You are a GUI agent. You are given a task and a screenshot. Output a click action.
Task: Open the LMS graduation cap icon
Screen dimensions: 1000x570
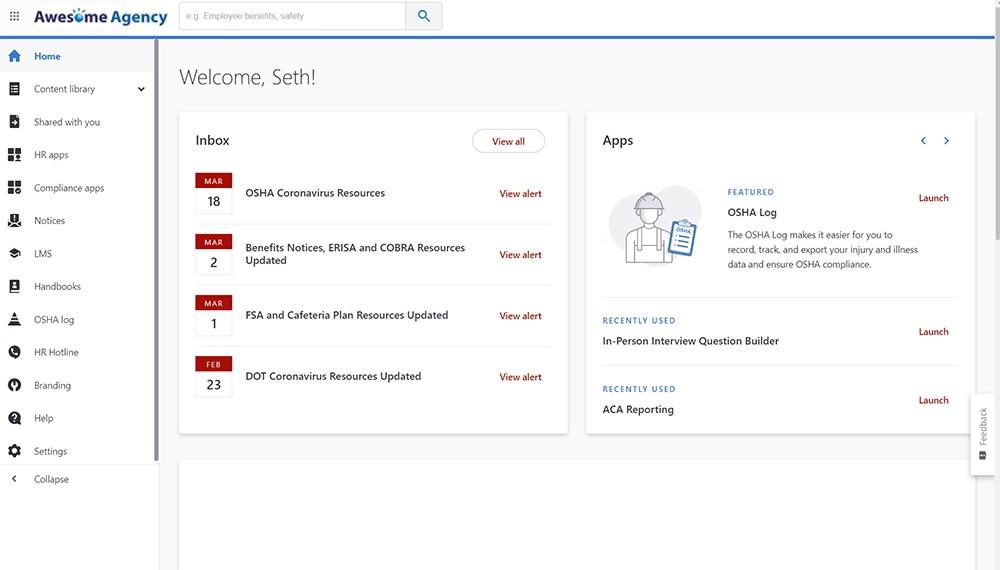tap(14, 254)
